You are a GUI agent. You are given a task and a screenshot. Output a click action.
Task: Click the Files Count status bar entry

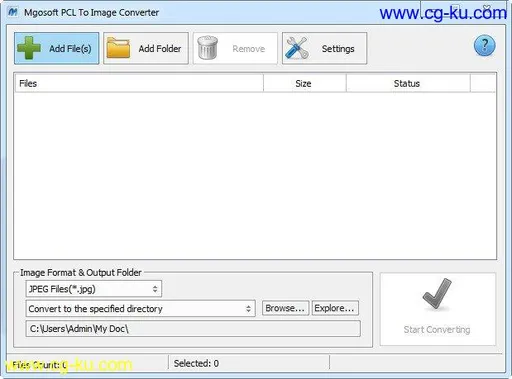[x=39, y=365]
